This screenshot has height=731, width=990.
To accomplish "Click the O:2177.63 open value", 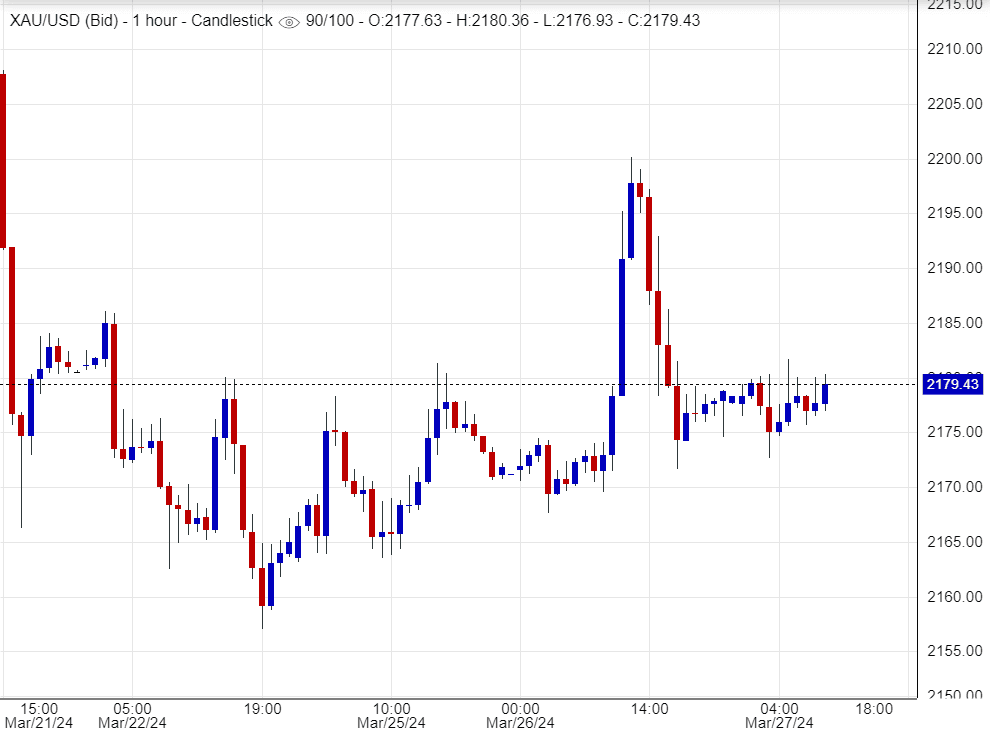I will pyautogui.click(x=407, y=21).
